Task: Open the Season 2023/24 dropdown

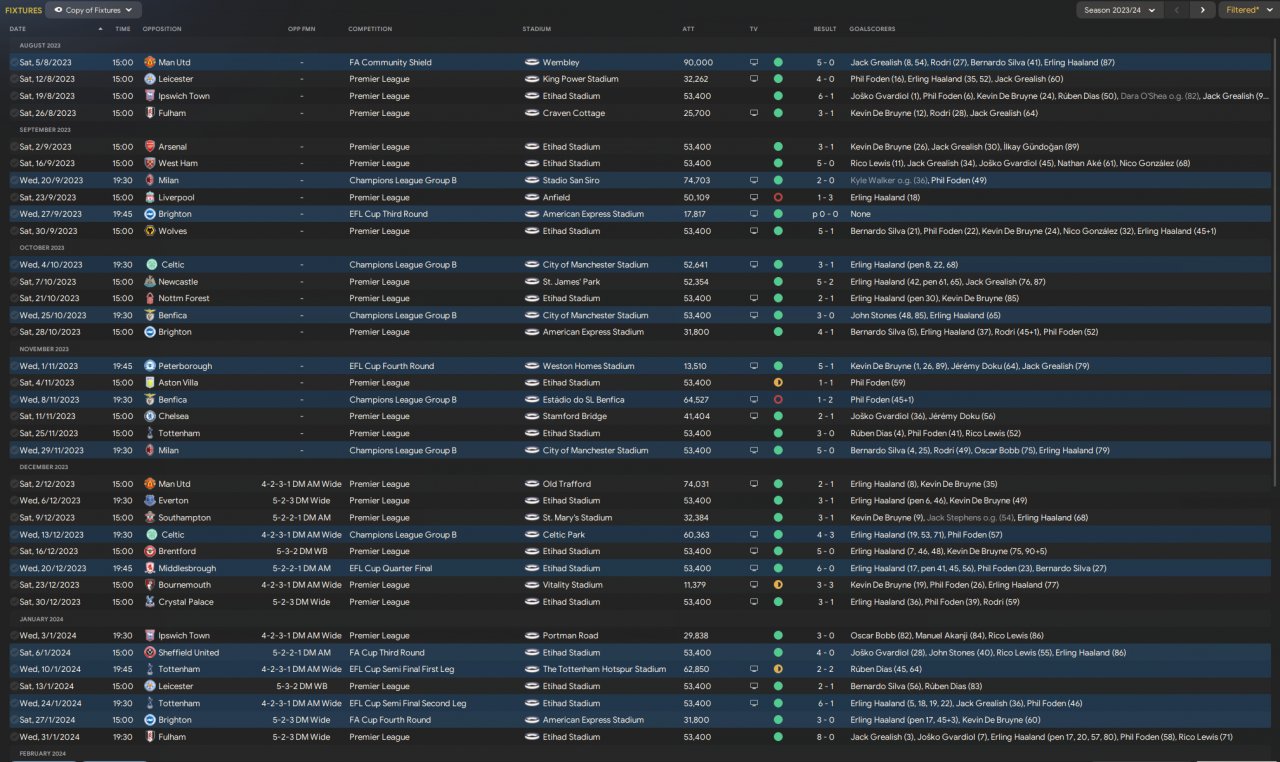Action: 1120,10
